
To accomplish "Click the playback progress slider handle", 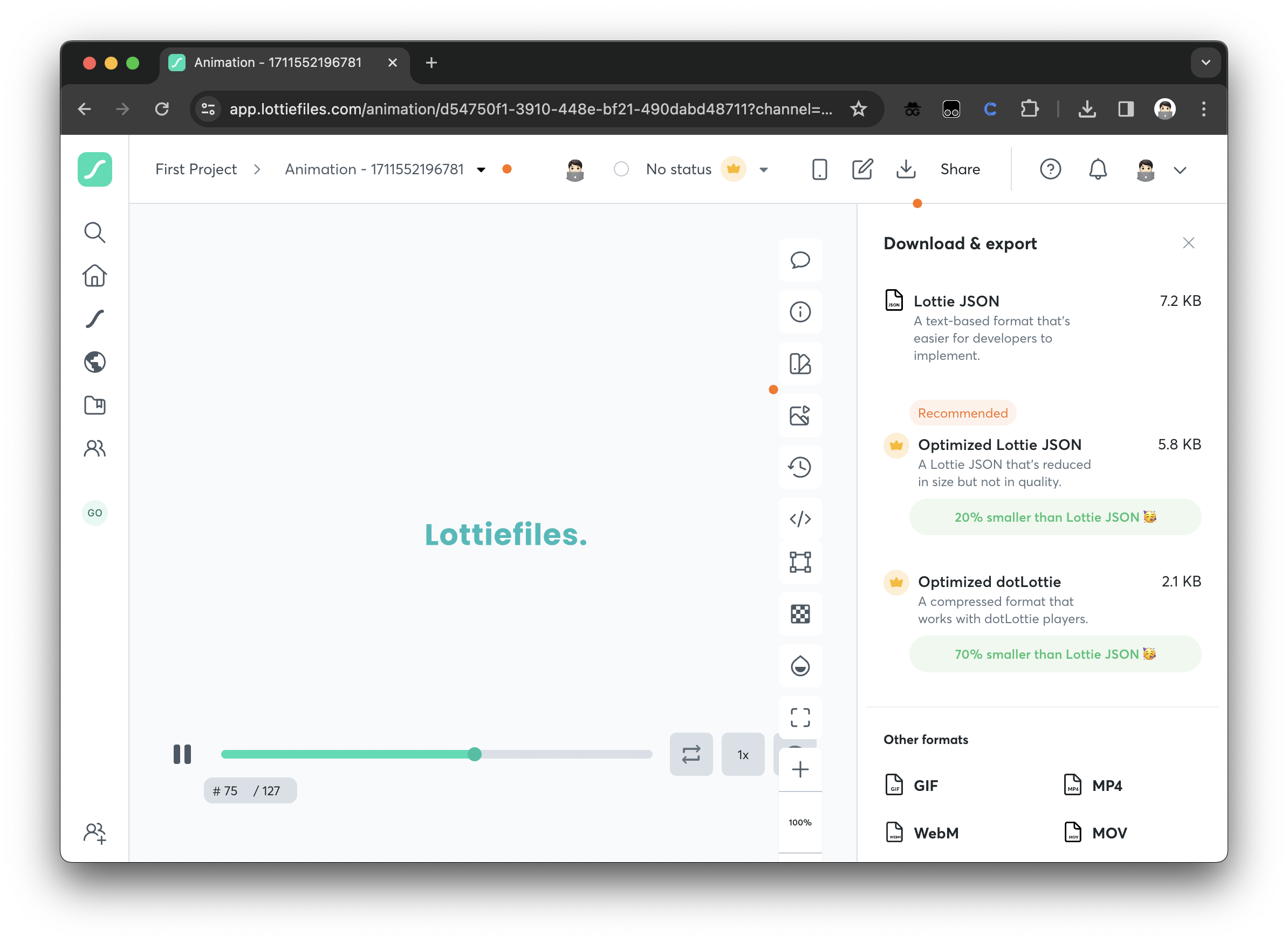I will coord(474,754).
